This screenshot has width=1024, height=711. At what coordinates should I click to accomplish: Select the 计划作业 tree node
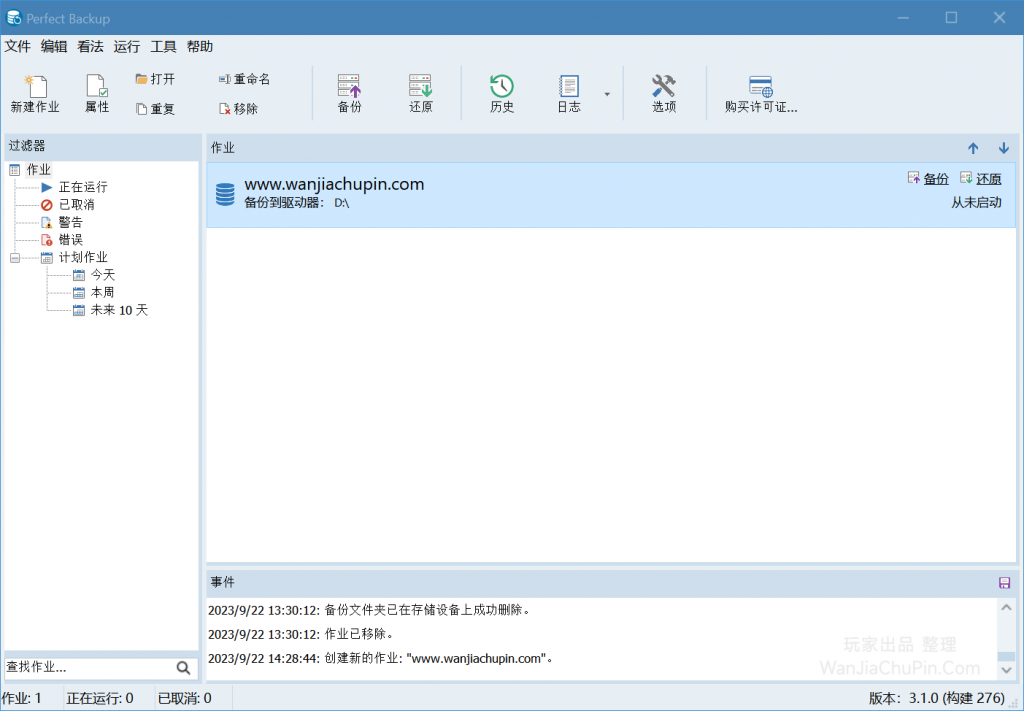(83, 258)
